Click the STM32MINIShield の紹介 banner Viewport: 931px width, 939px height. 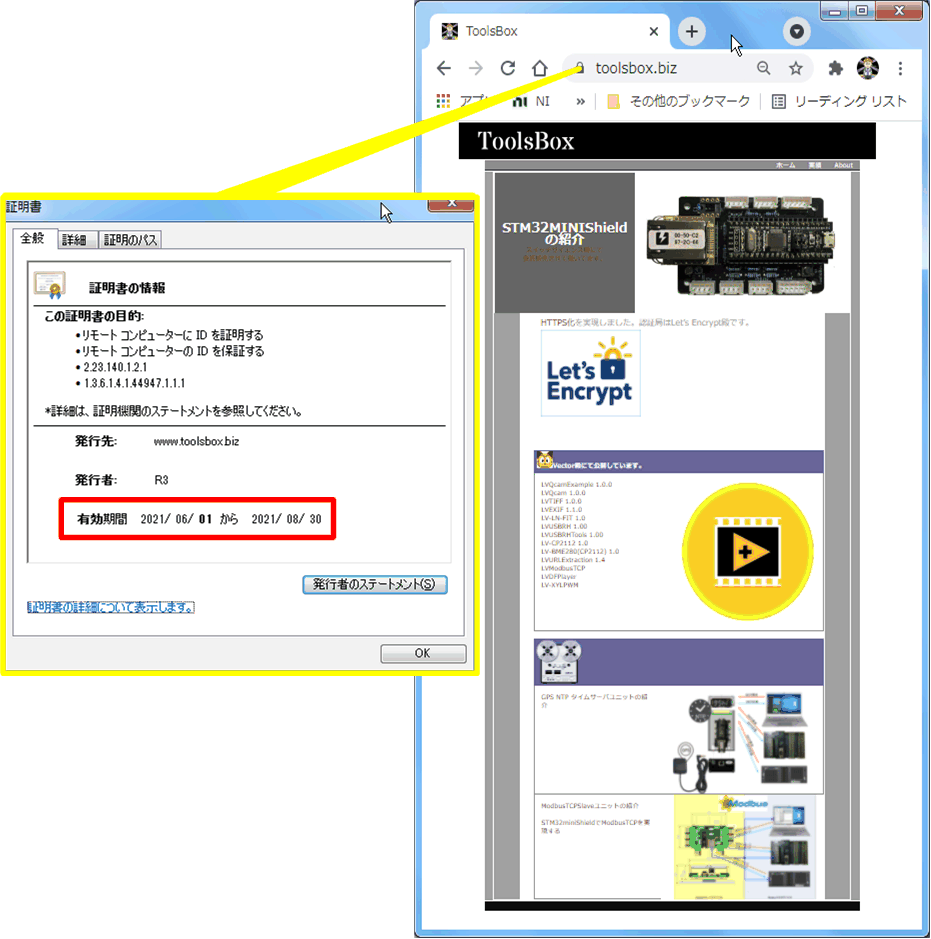pos(565,243)
